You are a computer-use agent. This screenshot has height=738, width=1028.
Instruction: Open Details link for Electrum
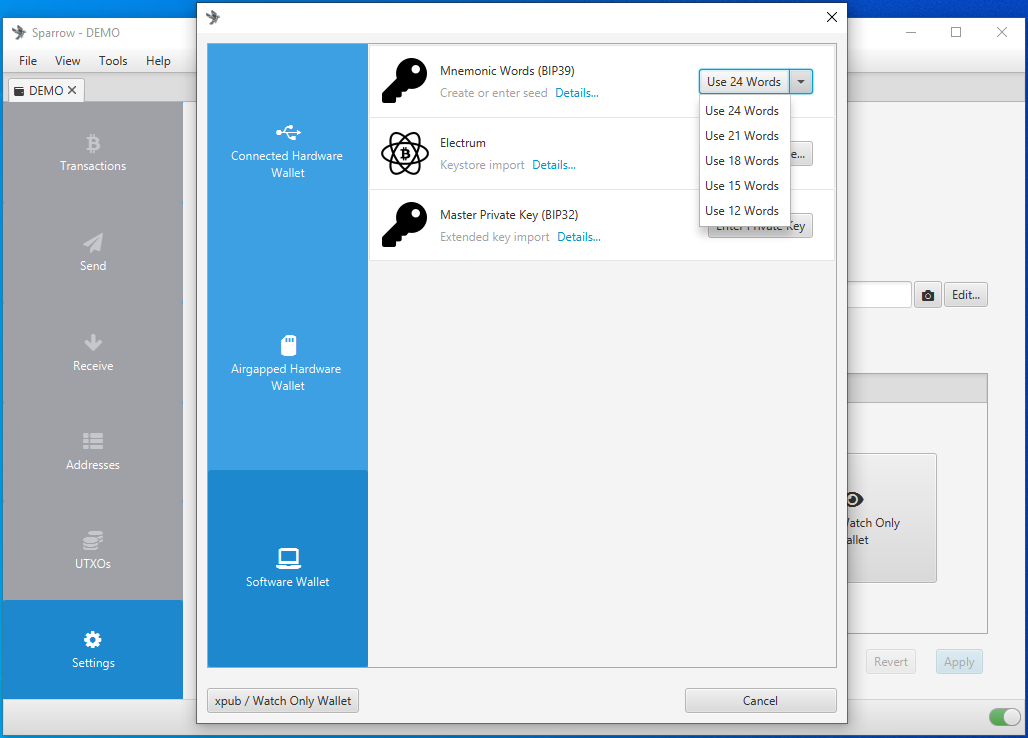tap(554, 165)
